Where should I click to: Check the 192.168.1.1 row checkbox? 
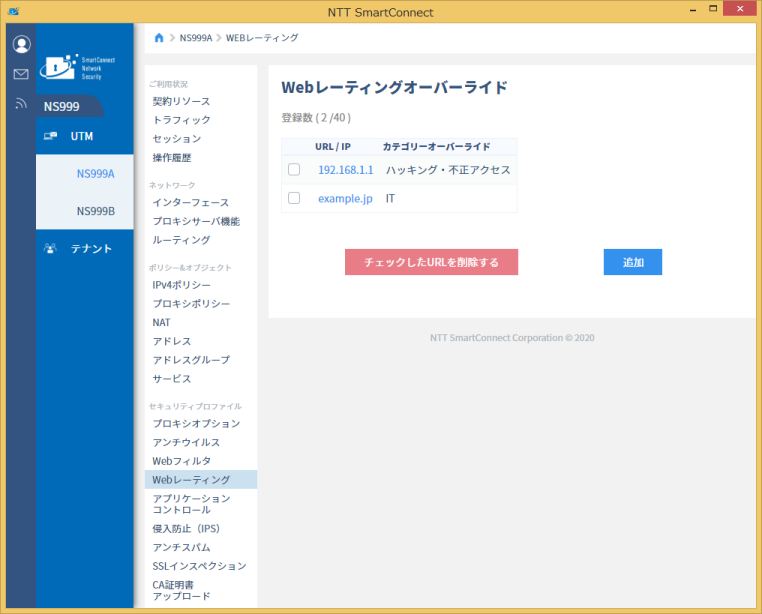pyautogui.click(x=294, y=169)
